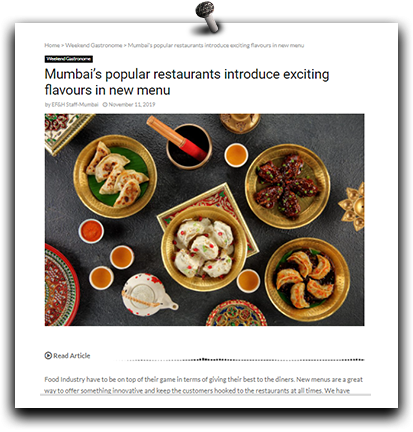Click the golden flower lamp at the photo edge
413x432 pixels.
[352, 206]
